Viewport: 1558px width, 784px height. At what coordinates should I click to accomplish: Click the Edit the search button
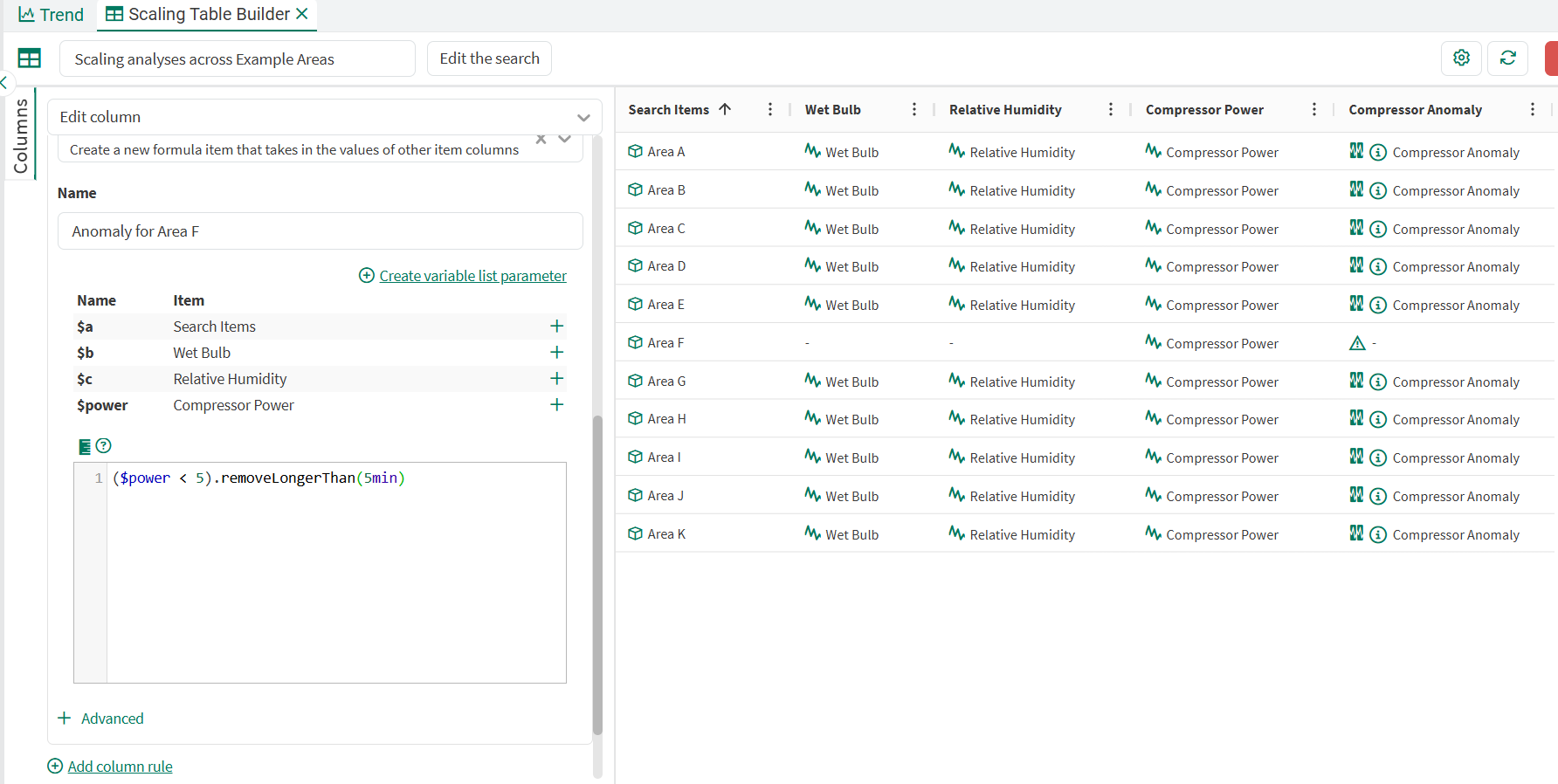pyautogui.click(x=489, y=58)
